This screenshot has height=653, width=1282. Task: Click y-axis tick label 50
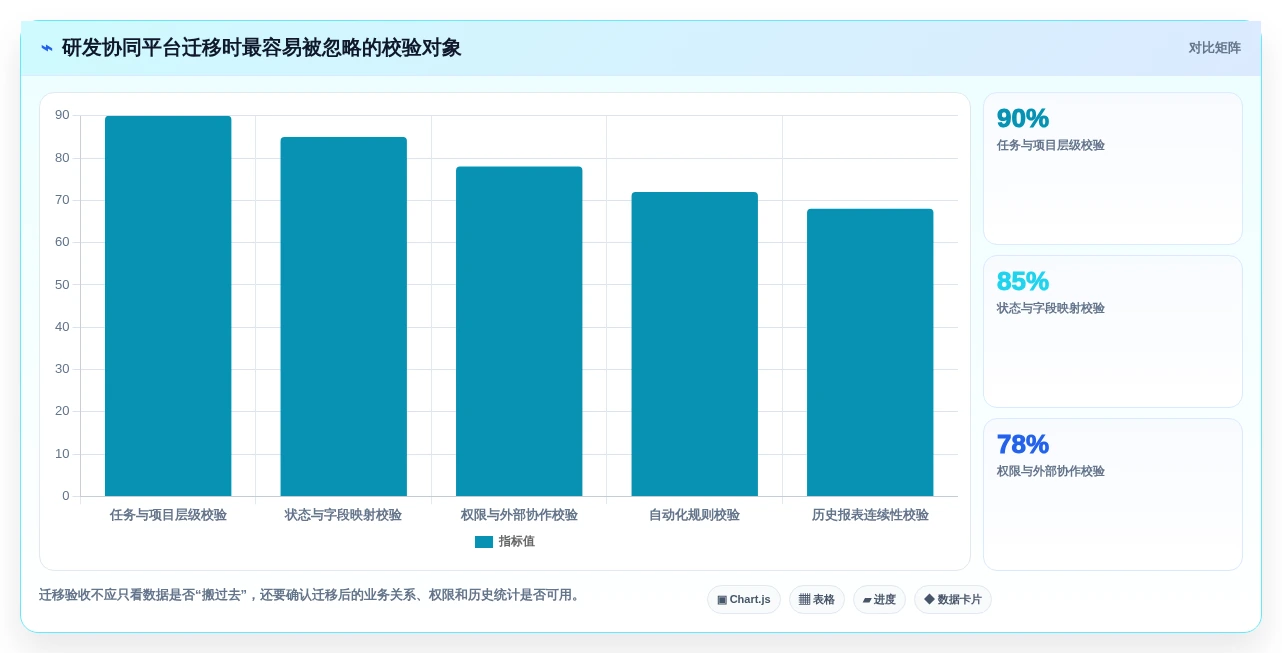[x=62, y=285]
